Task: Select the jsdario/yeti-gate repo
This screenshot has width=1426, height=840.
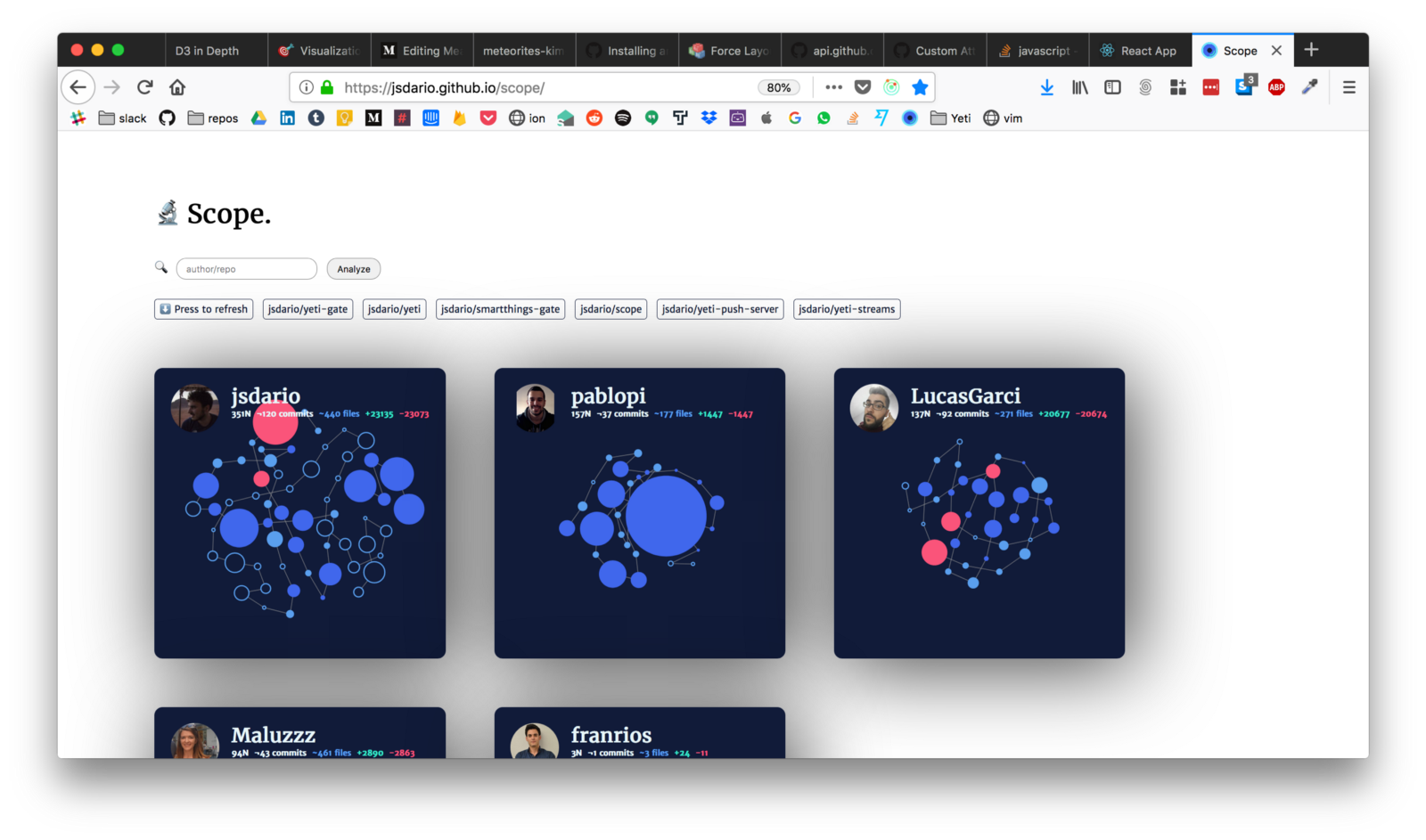Action: click(307, 309)
